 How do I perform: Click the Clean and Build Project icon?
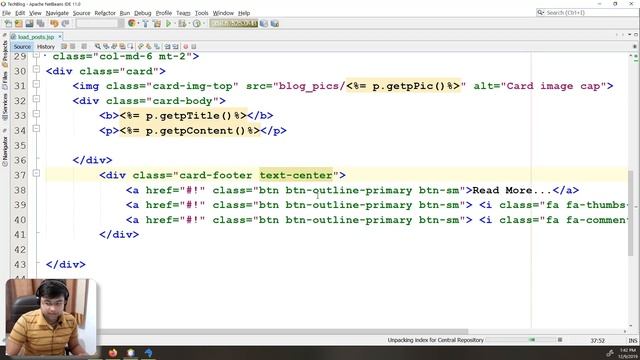pos(157,24)
